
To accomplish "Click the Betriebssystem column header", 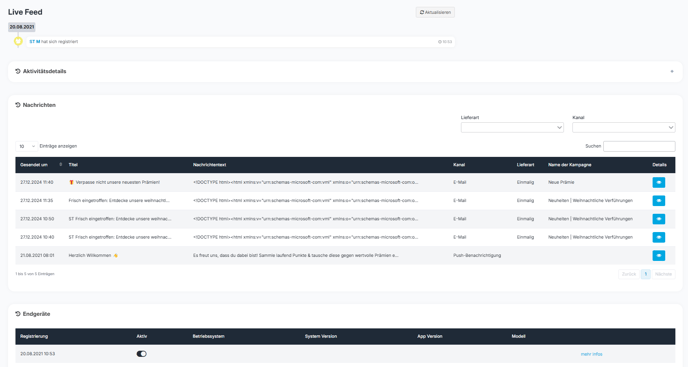I will (x=208, y=336).
